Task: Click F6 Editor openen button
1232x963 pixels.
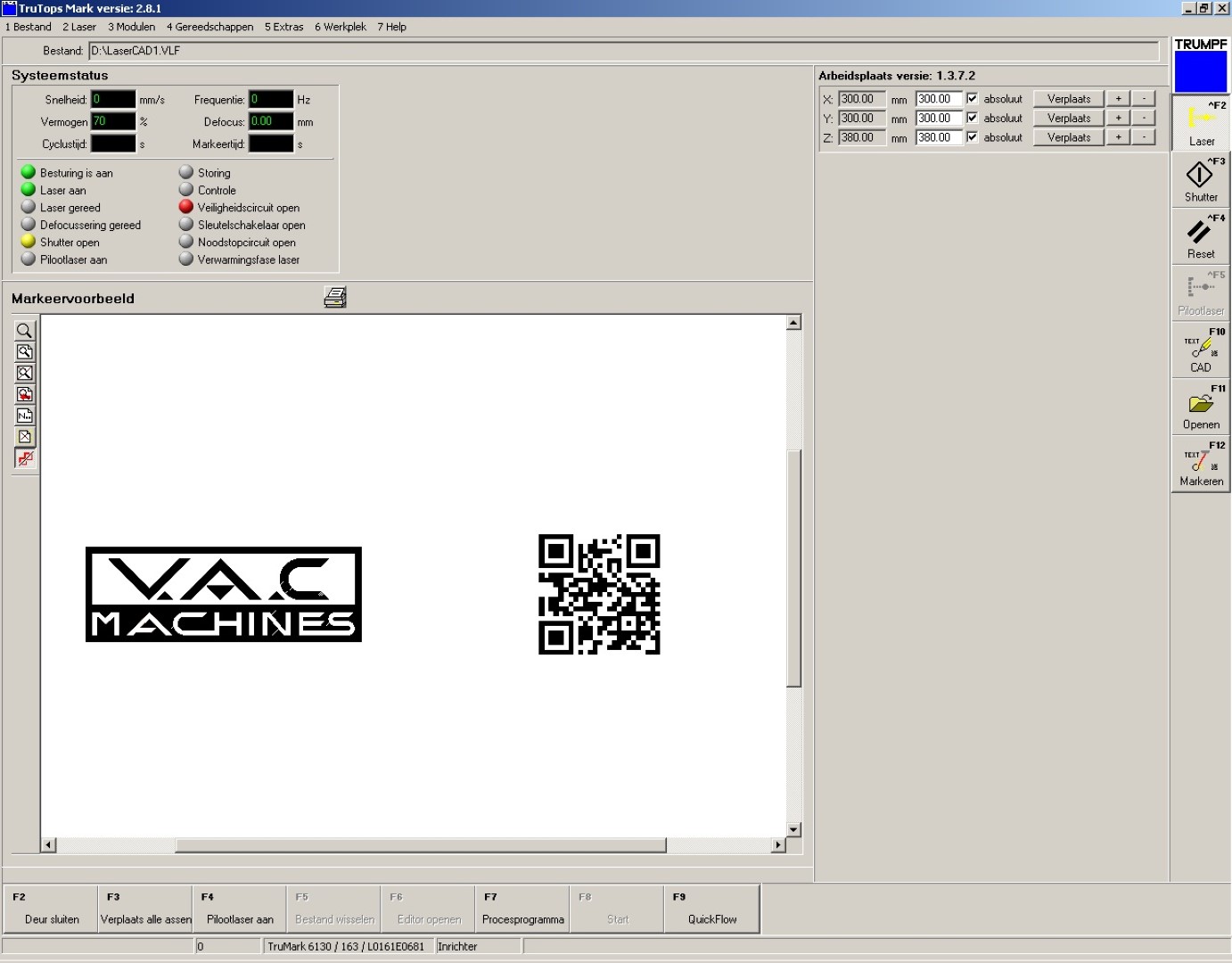Action: click(429, 909)
